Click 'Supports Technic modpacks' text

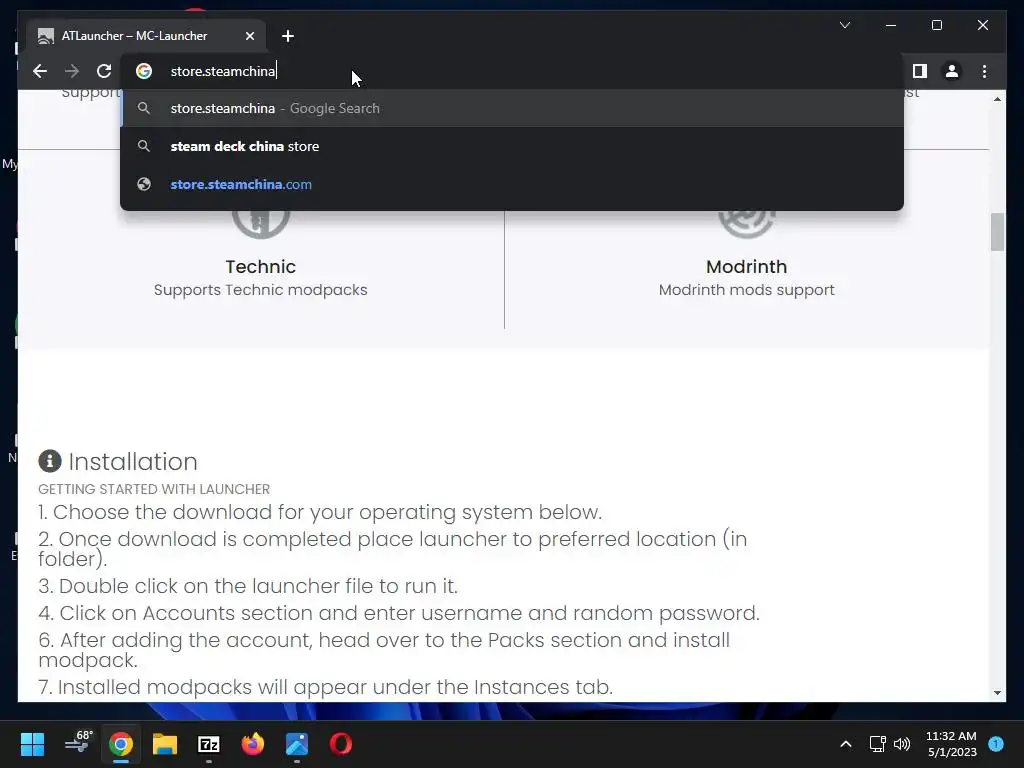coord(261,290)
